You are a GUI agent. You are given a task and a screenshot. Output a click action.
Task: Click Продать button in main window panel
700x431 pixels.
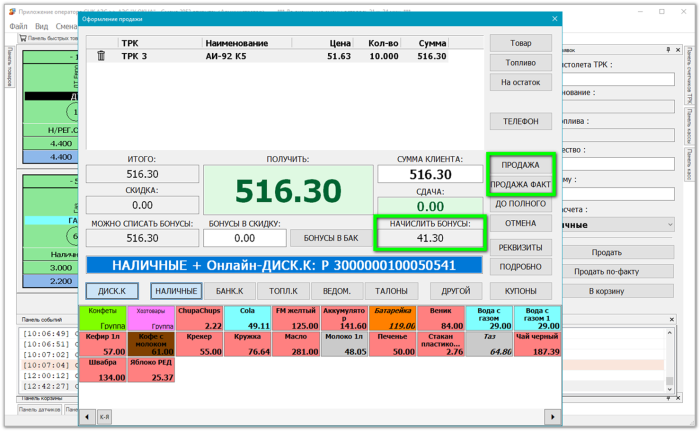618,252
